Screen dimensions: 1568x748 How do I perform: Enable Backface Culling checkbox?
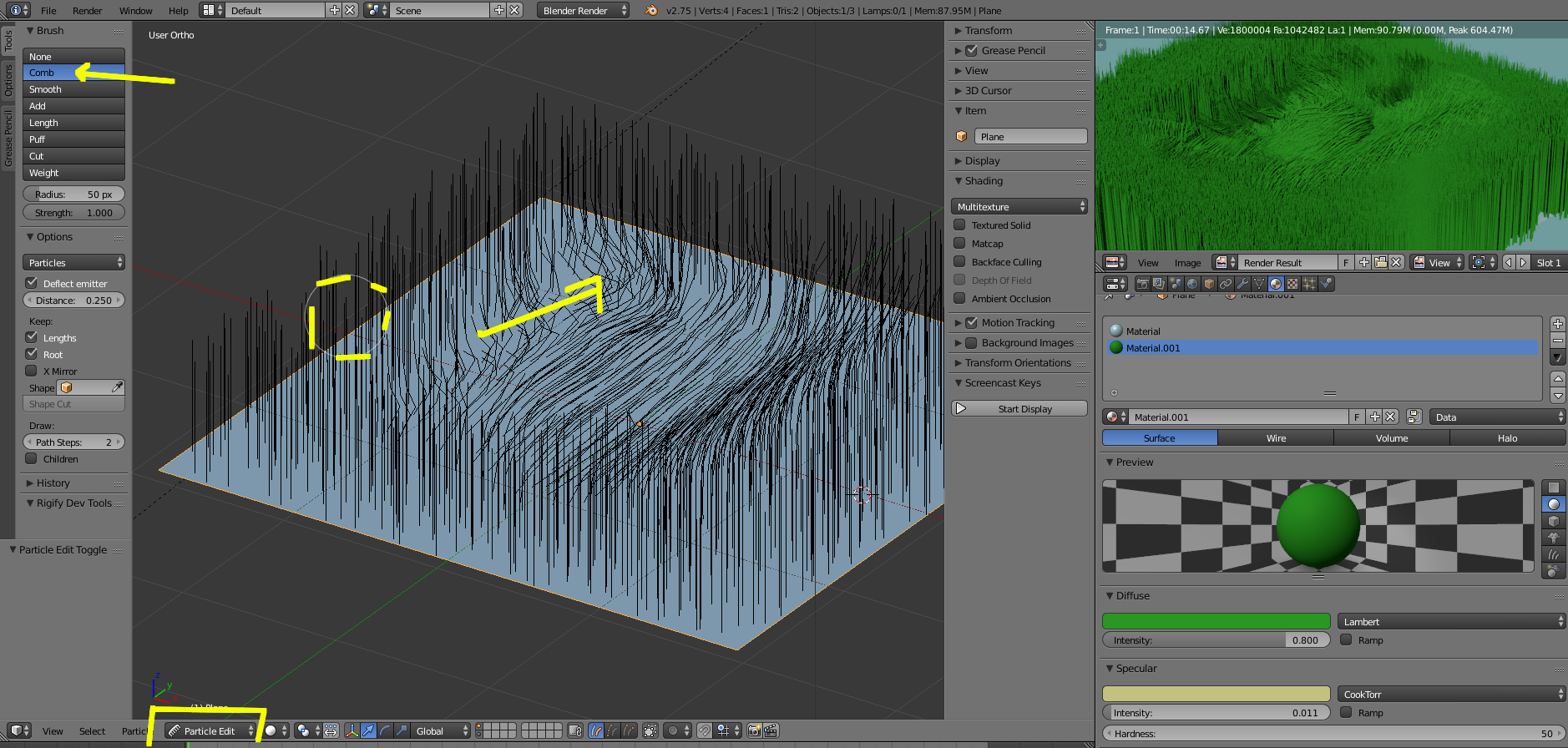[x=960, y=261]
